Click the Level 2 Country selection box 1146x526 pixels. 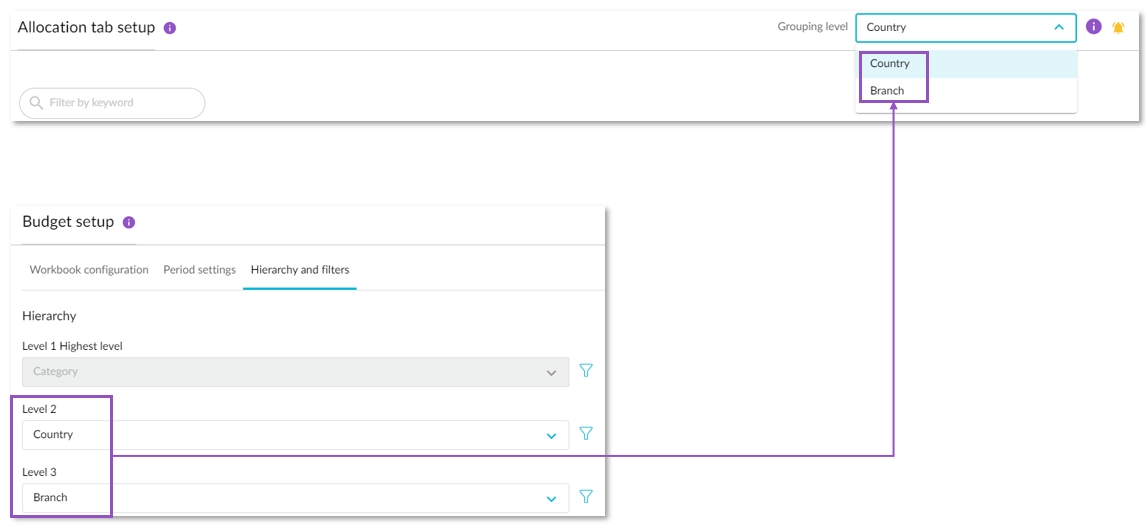(x=280, y=435)
